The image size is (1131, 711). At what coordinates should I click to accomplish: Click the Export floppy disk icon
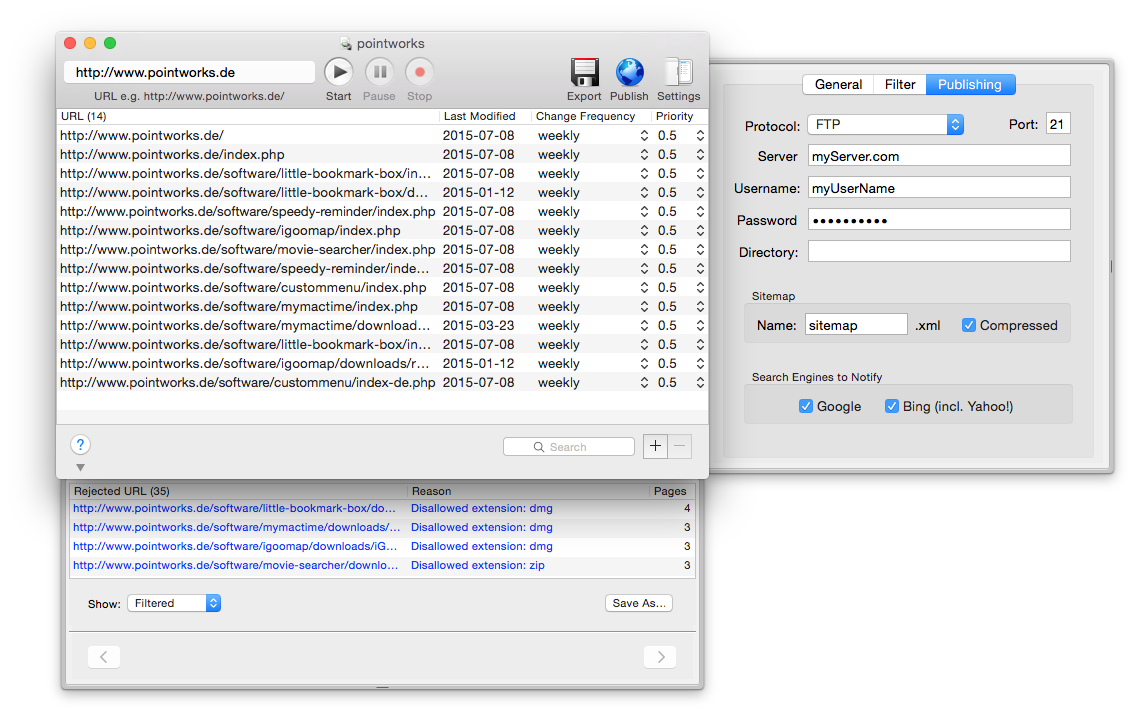click(584, 72)
